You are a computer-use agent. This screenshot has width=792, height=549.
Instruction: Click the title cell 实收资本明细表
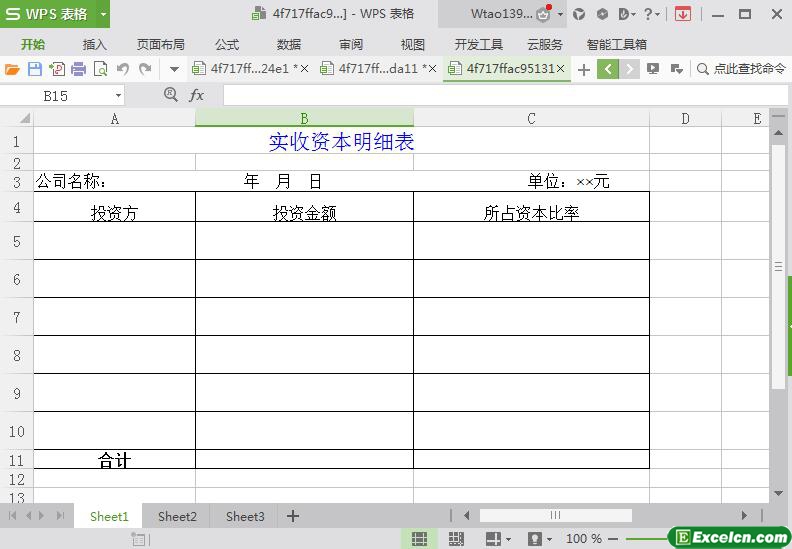(x=341, y=142)
